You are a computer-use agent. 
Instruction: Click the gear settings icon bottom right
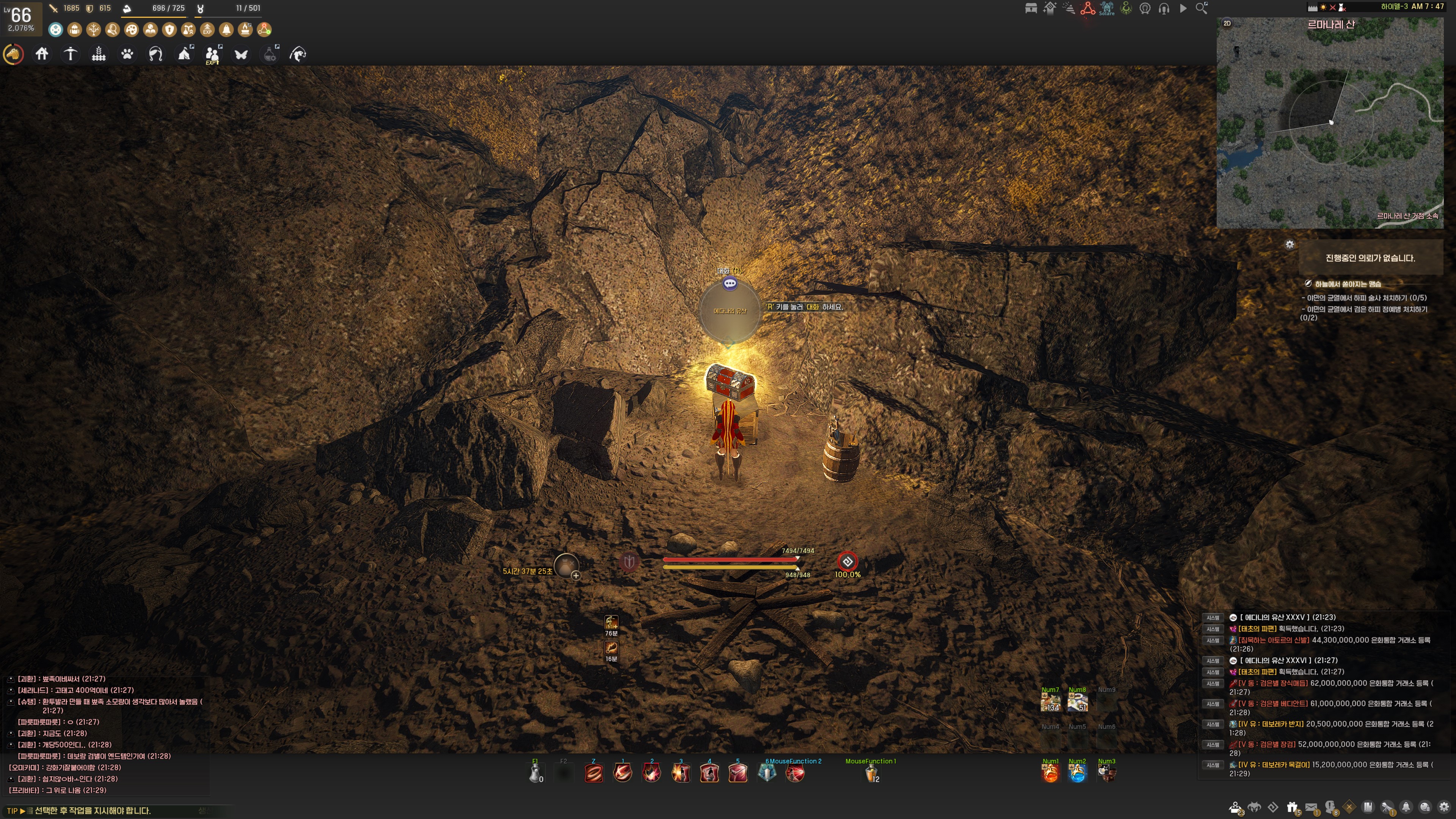(x=1444, y=807)
